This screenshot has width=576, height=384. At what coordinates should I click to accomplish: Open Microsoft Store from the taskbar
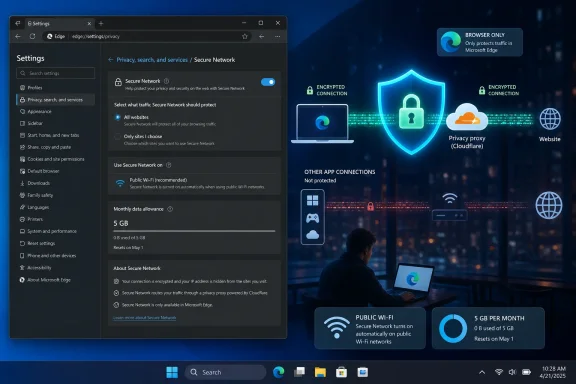coord(341,372)
